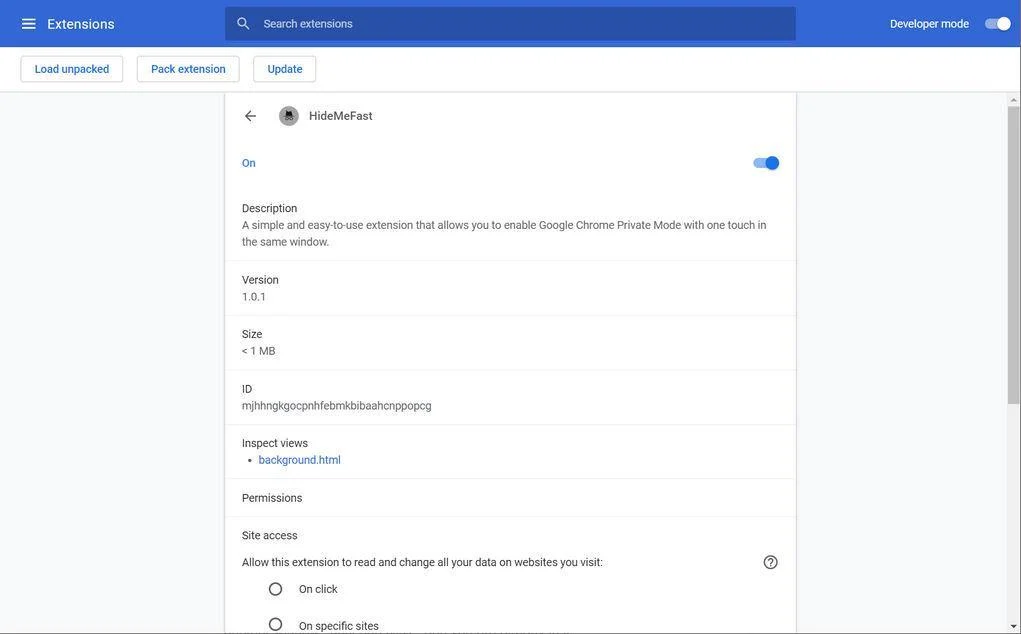Select the On click radio option
Viewport: 1021px width, 634px height.
tap(275, 589)
